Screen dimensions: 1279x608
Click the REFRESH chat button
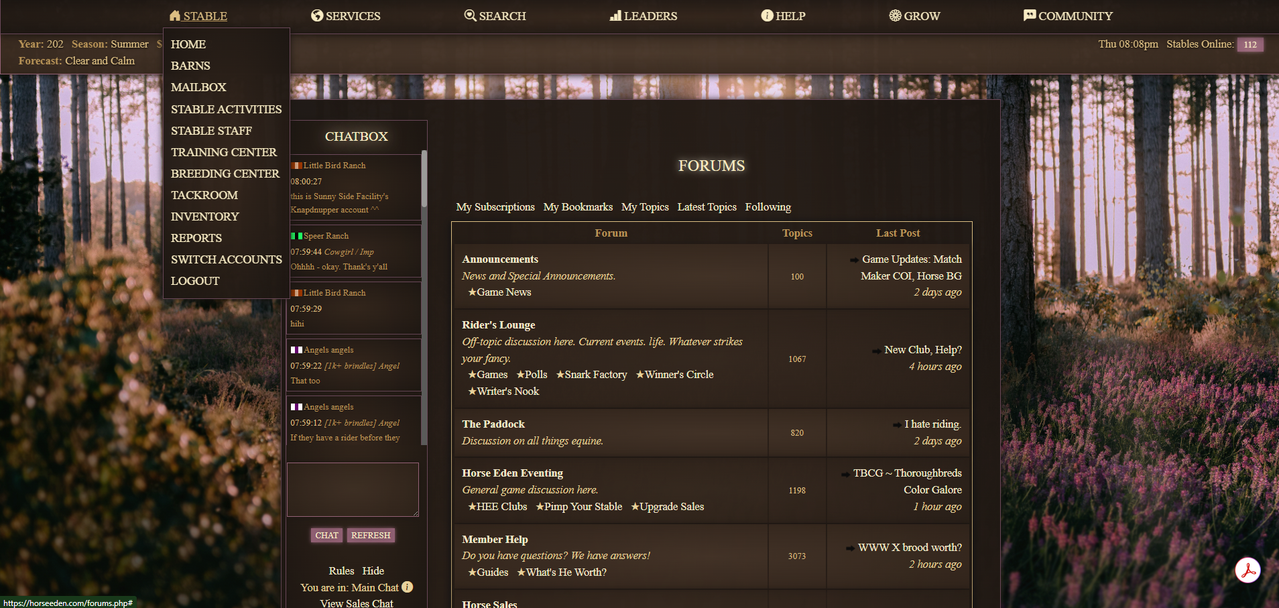tap(371, 535)
